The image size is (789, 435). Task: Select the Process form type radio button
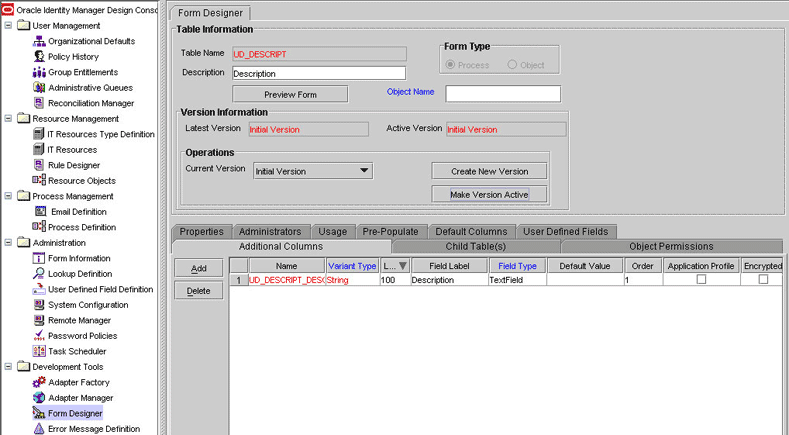(450, 64)
